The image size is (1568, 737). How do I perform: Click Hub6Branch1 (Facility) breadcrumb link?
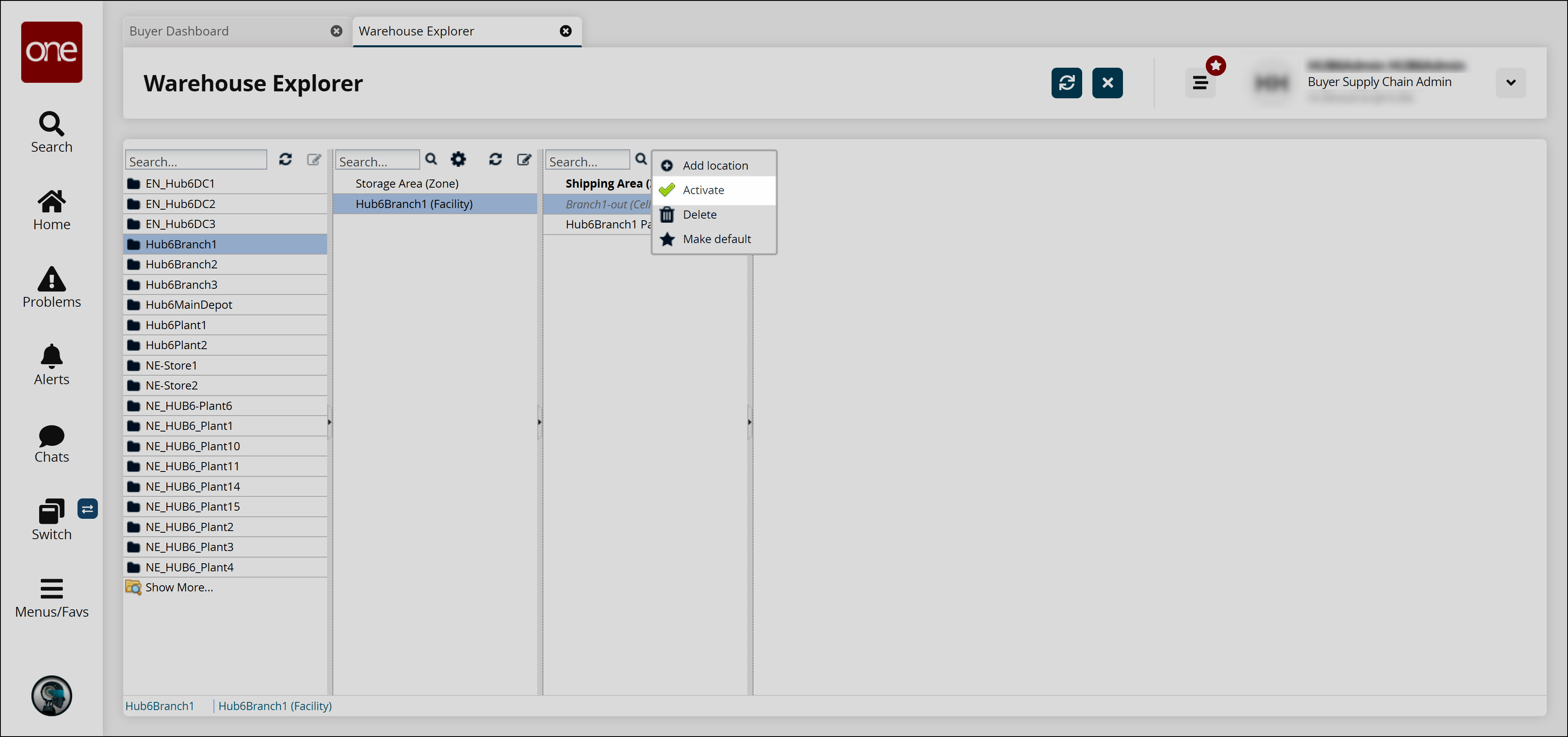pos(275,706)
